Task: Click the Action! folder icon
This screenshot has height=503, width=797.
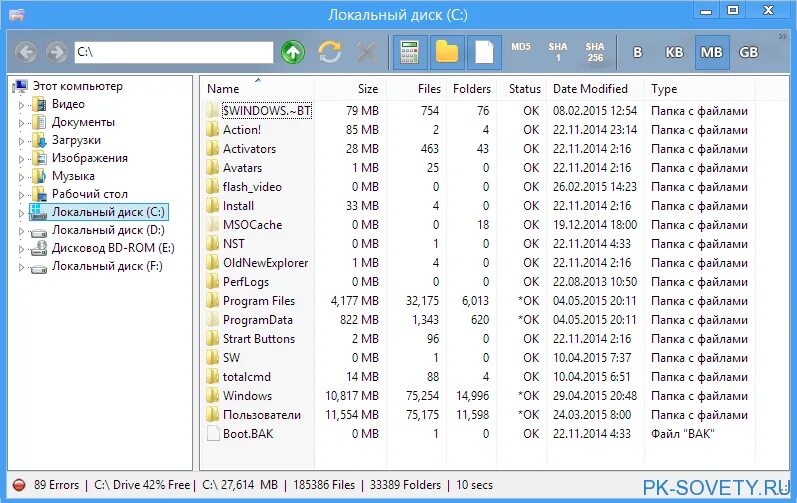Action: click(212, 130)
